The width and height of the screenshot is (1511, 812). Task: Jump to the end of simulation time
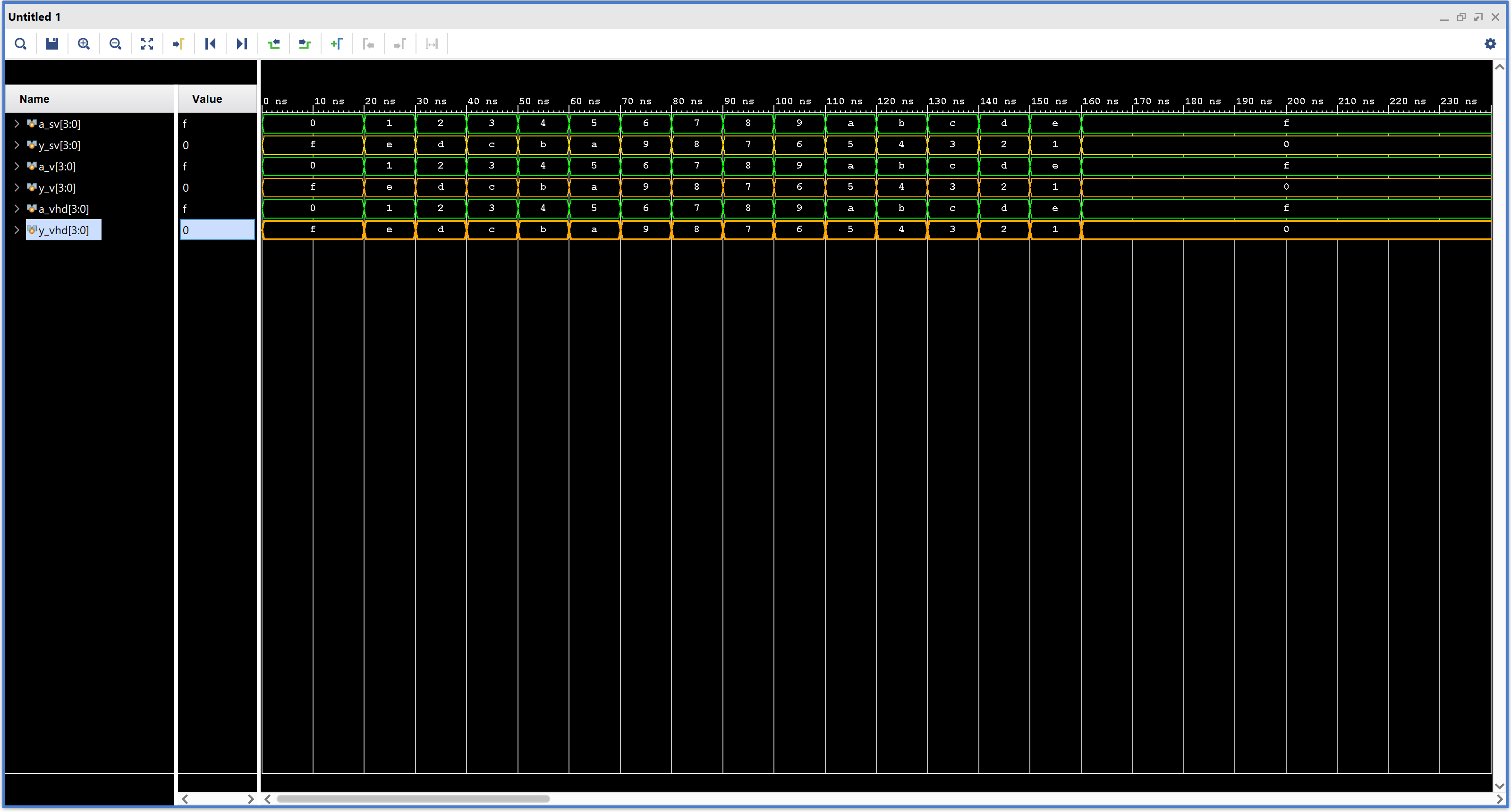pos(242,44)
